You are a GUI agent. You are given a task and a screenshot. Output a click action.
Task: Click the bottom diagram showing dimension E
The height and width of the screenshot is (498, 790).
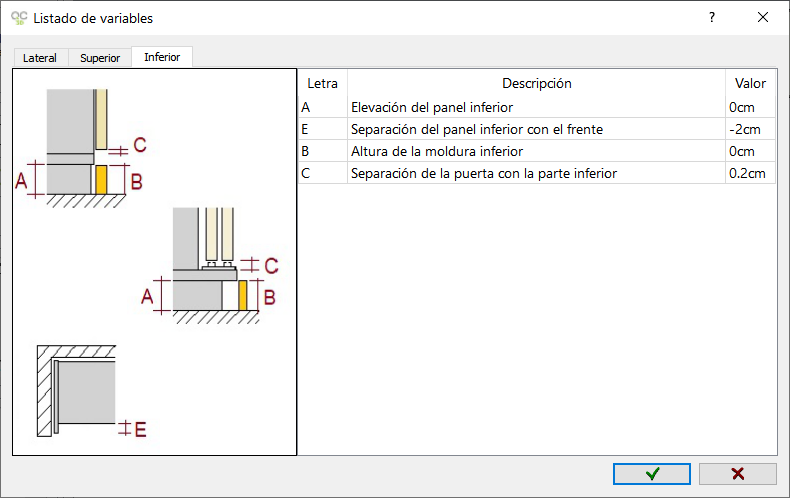(x=92, y=391)
